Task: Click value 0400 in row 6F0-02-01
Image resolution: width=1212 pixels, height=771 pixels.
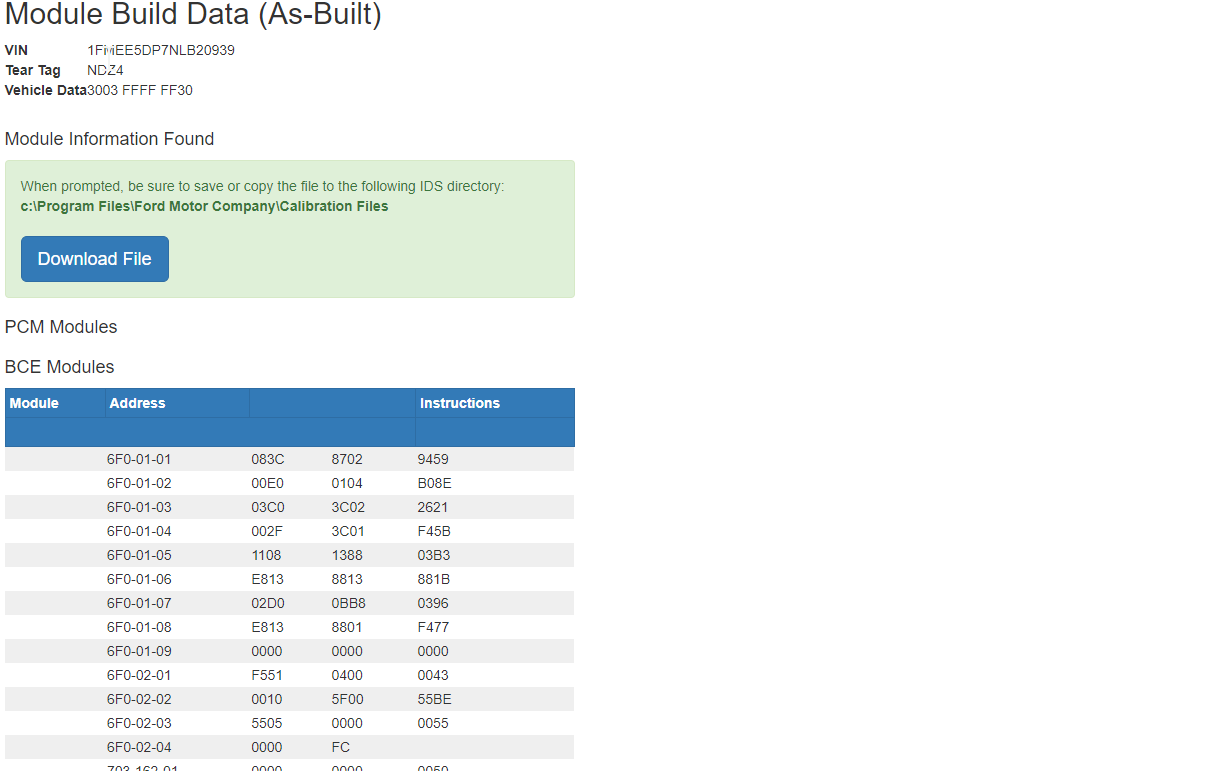Action: [x=347, y=675]
